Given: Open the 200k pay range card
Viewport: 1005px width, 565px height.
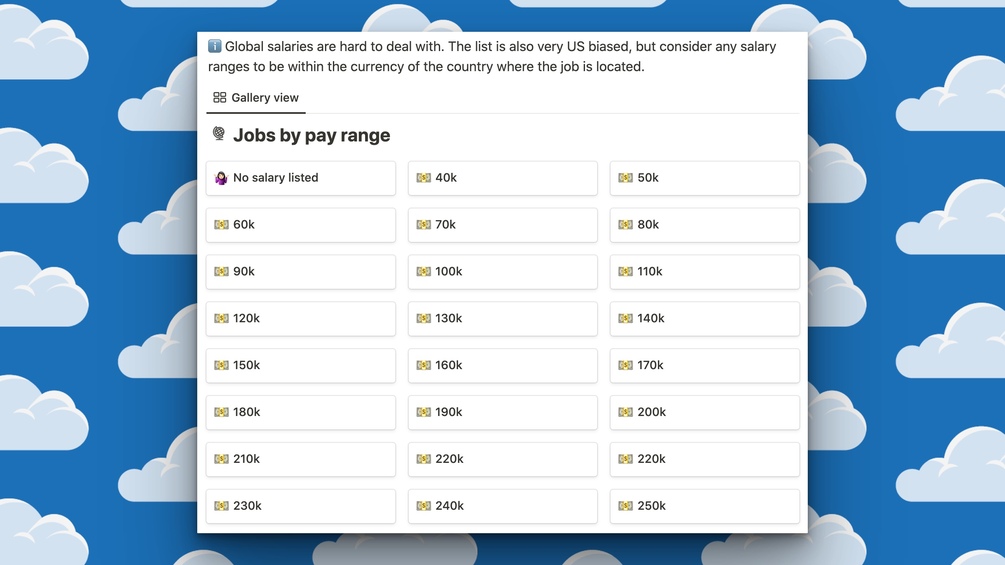Looking at the screenshot, I should tap(704, 413).
